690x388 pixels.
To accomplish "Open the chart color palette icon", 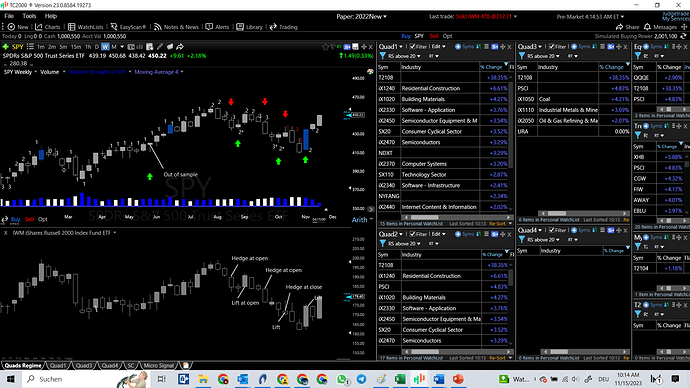I will (x=370, y=72).
